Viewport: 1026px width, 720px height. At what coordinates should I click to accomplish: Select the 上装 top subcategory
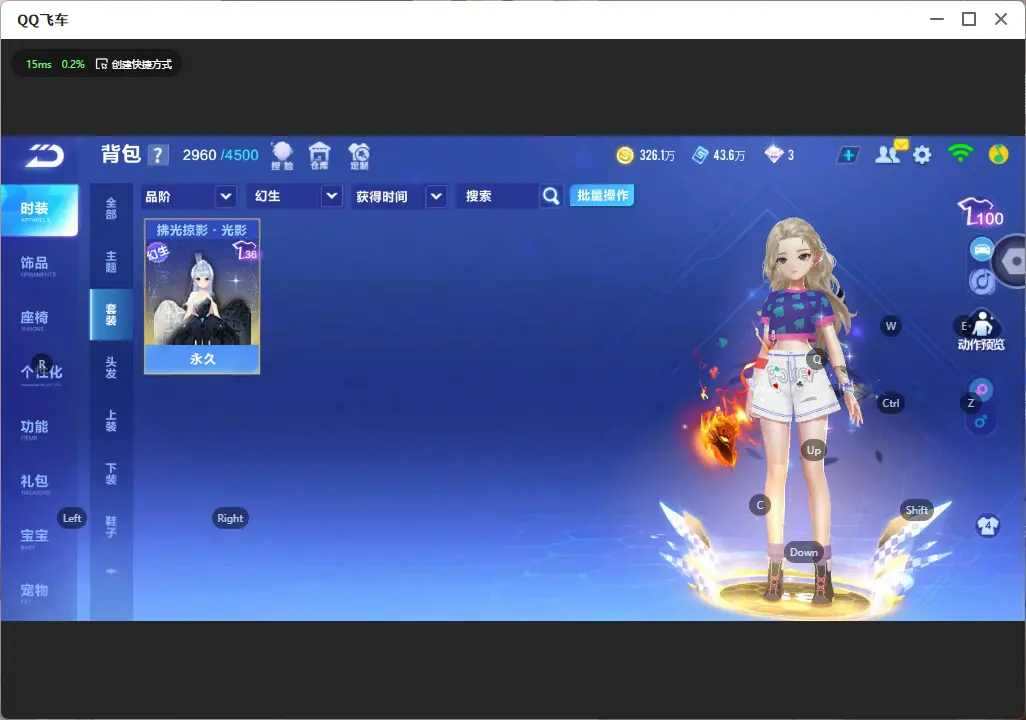click(x=111, y=421)
